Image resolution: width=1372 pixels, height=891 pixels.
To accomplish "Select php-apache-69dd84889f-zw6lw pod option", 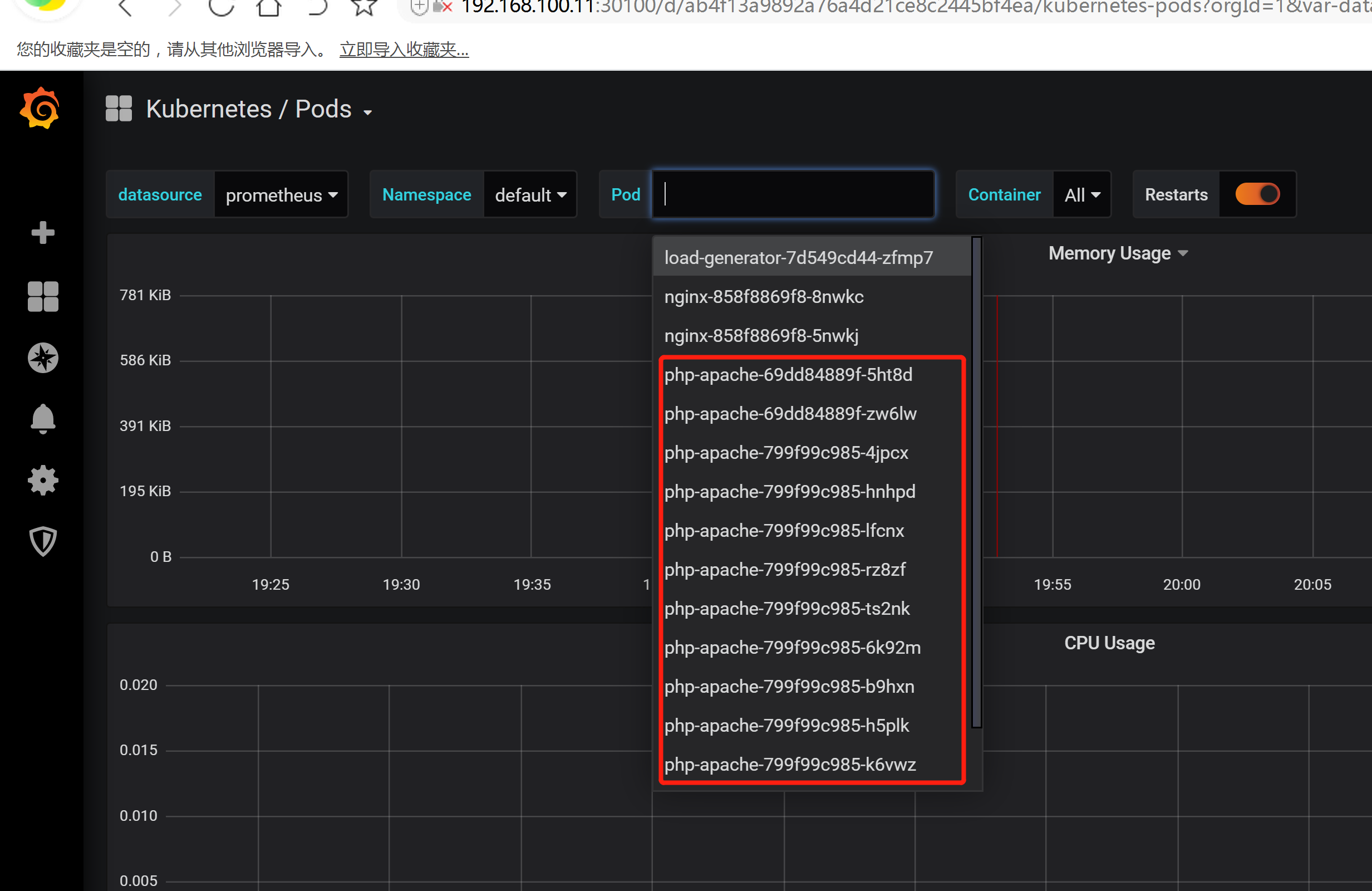I will click(x=812, y=414).
